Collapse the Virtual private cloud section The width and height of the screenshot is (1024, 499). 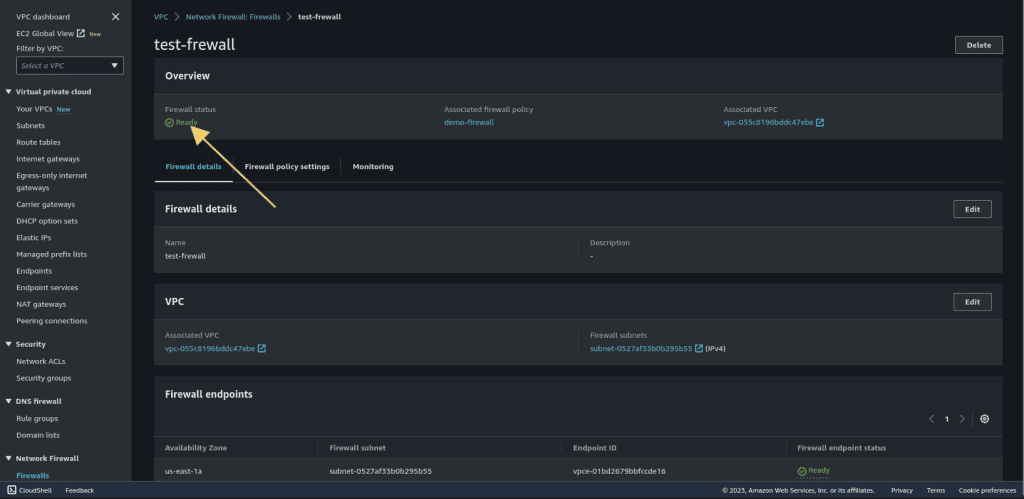point(8,92)
